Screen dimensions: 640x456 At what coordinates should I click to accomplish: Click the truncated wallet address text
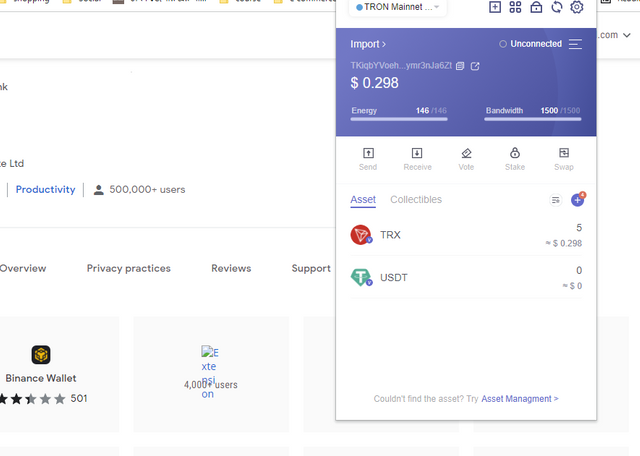(x=401, y=65)
